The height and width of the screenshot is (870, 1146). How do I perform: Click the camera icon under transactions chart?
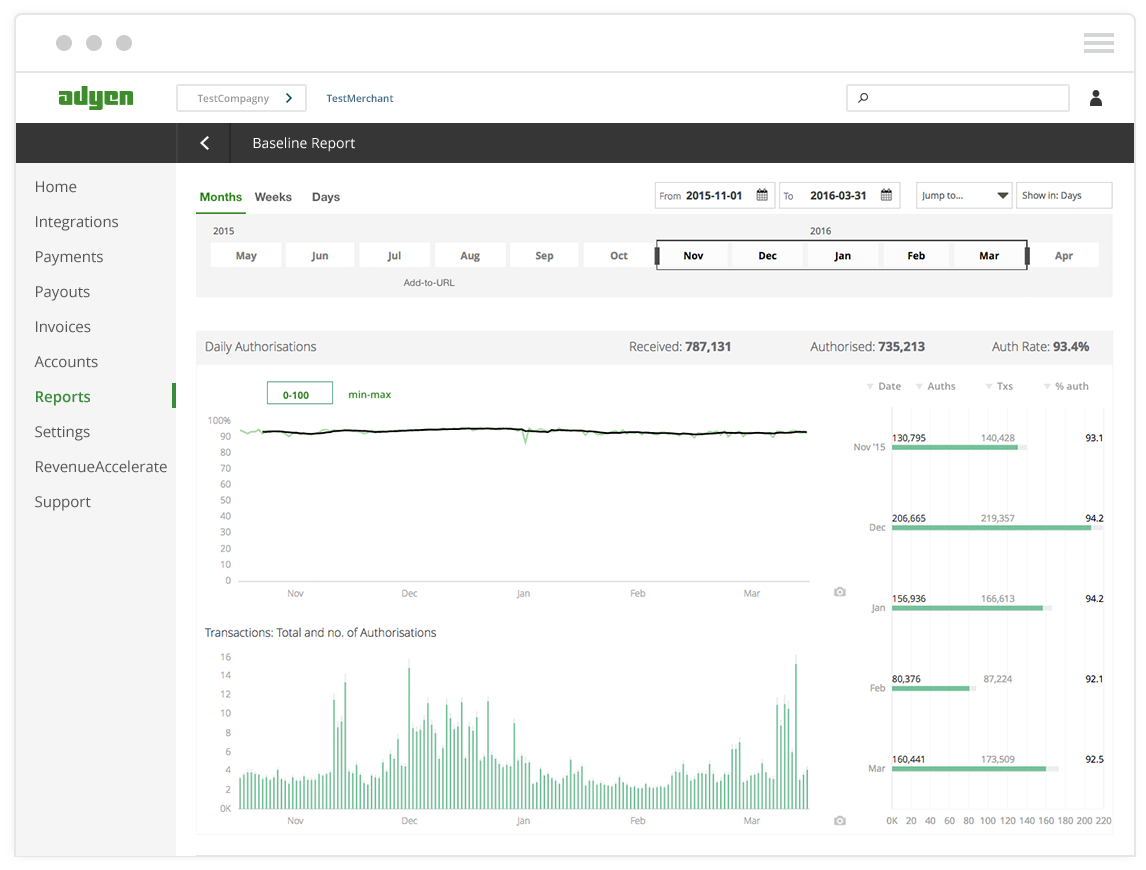[x=840, y=821]
